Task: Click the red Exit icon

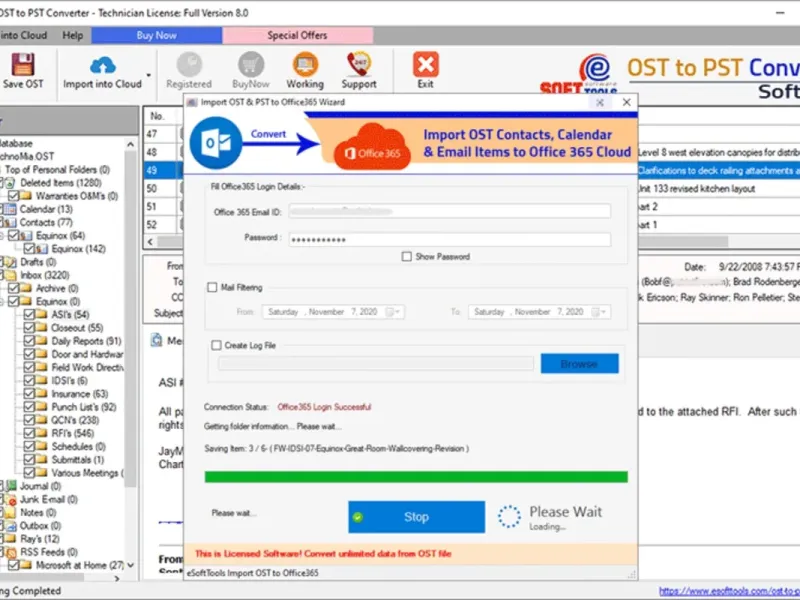Action: tap(426, 64)
